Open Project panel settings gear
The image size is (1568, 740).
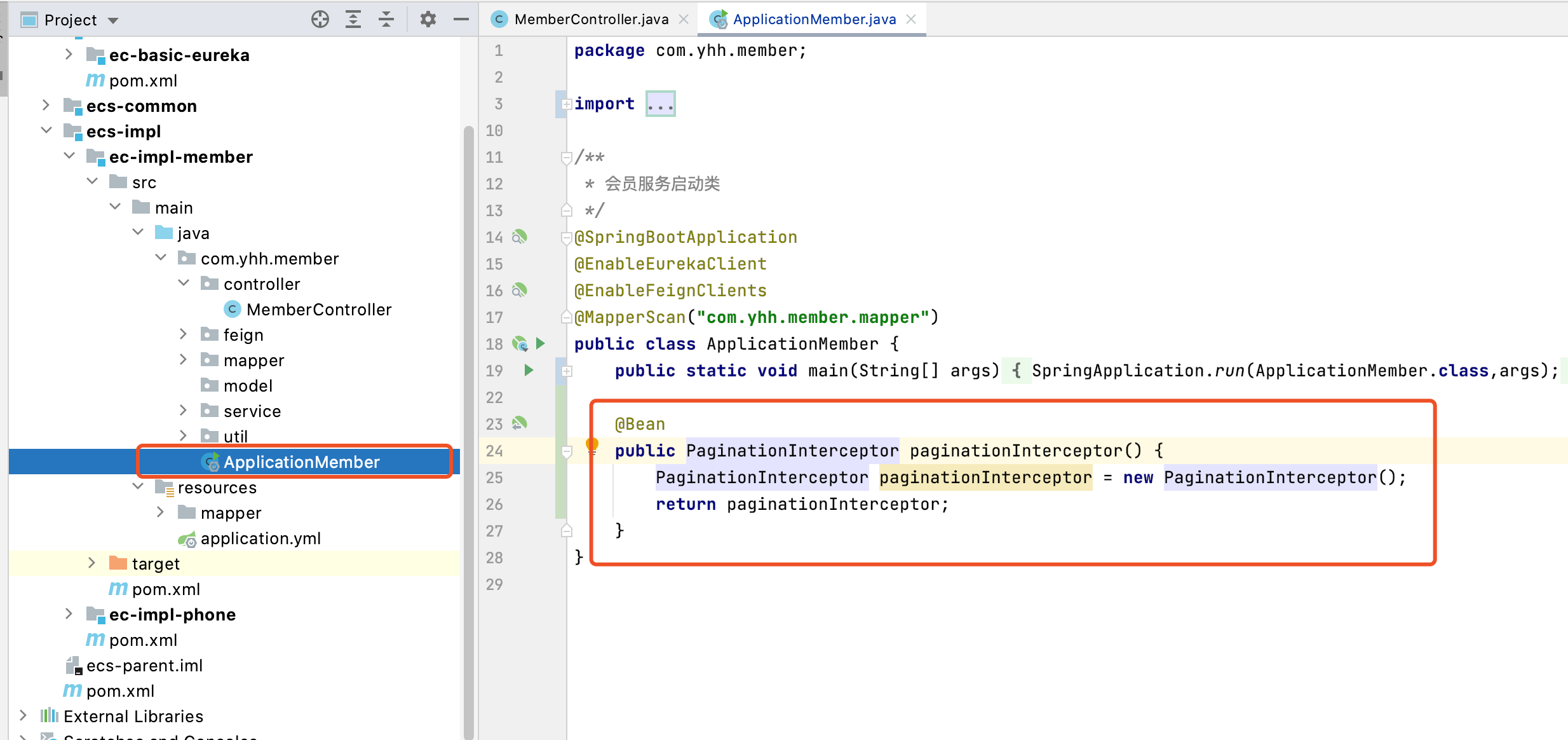coord(428,20)
